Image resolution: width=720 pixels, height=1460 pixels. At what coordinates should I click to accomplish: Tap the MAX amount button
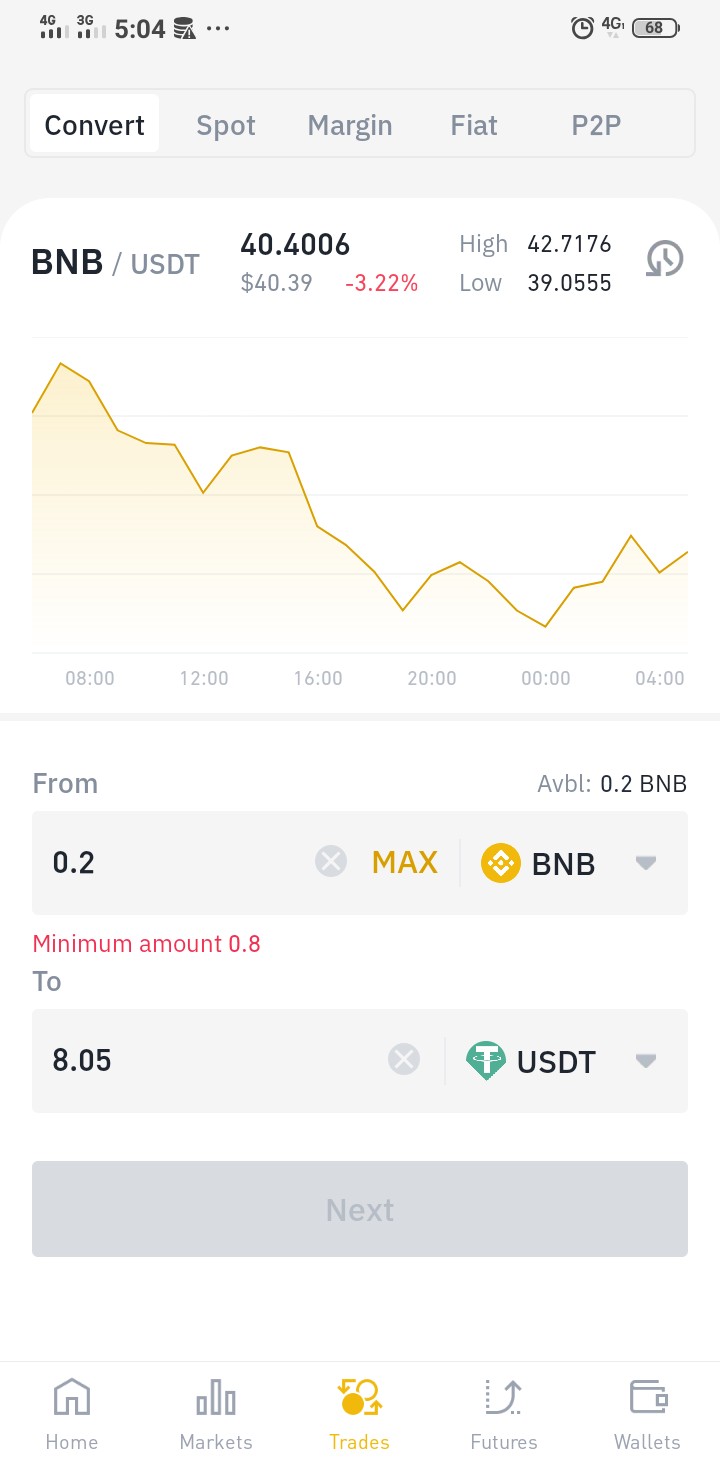tap(405, 862)
